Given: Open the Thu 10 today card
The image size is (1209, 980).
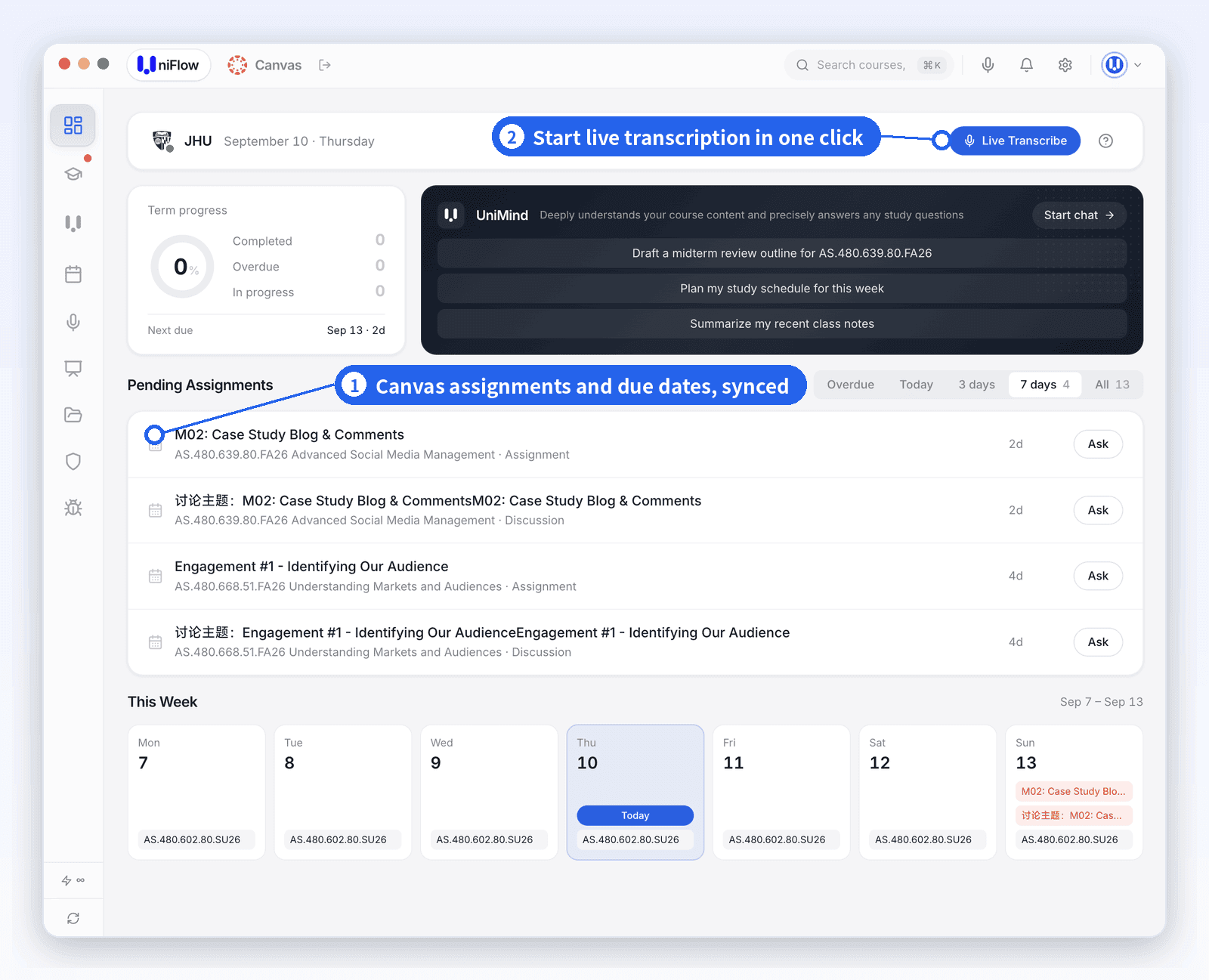Looking at the screenshot, I should [635, 792].
